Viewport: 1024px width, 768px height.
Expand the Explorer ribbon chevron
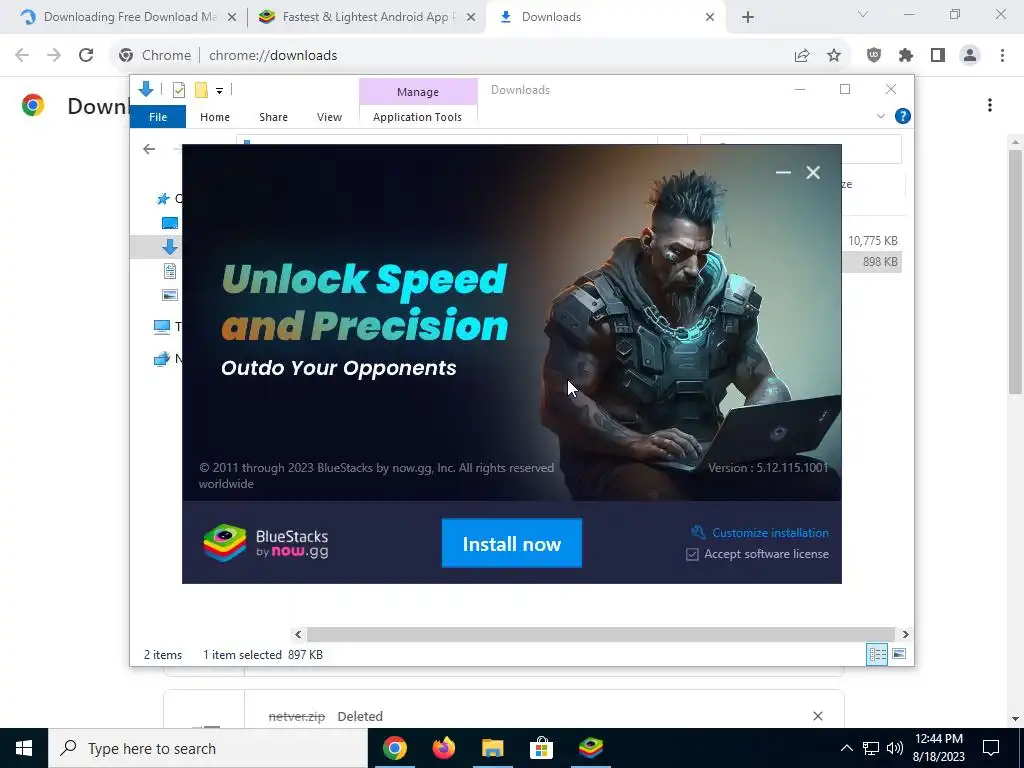[x=880, y=116]
